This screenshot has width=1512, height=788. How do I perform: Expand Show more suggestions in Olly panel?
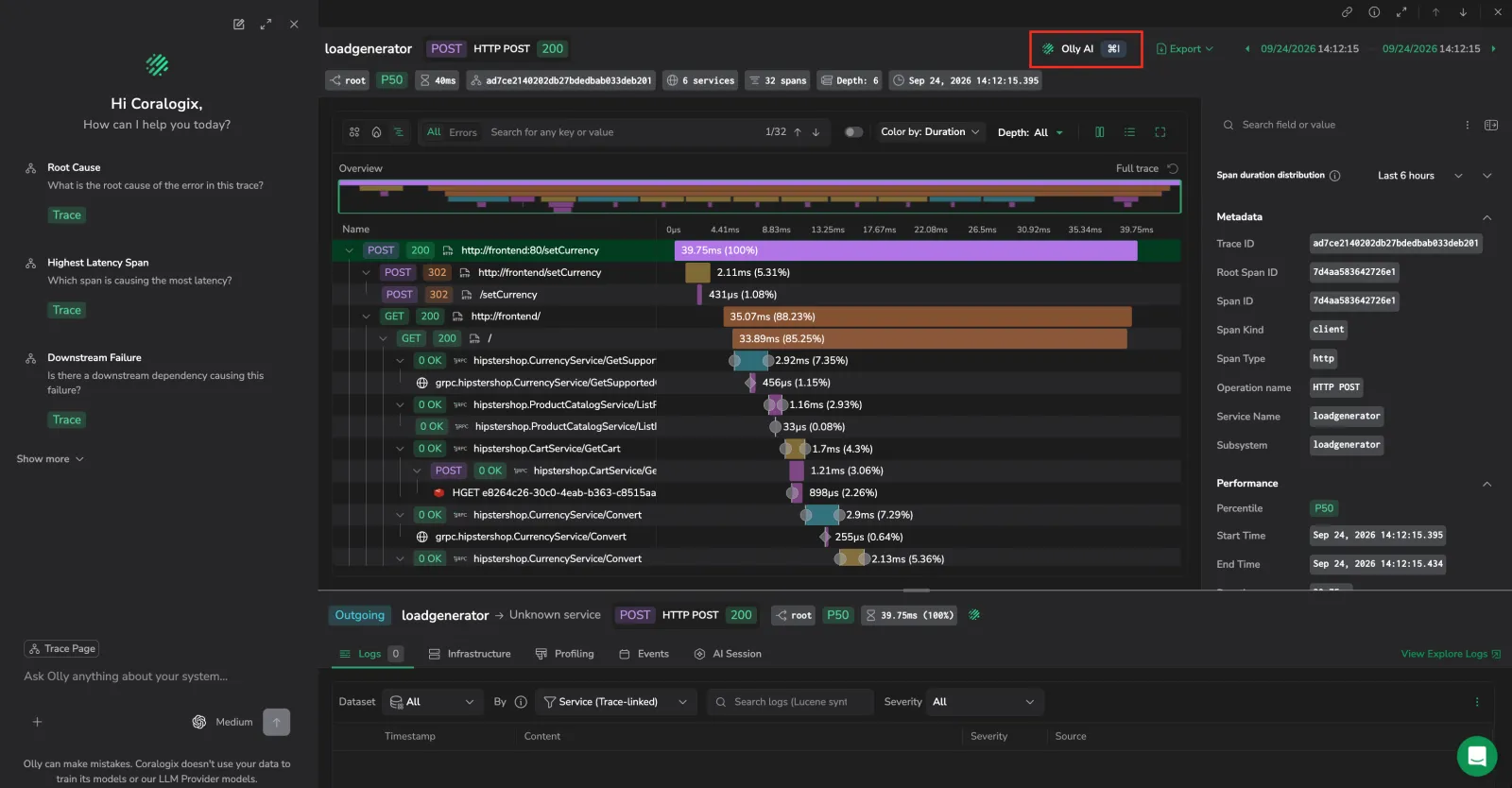point(50,459)
